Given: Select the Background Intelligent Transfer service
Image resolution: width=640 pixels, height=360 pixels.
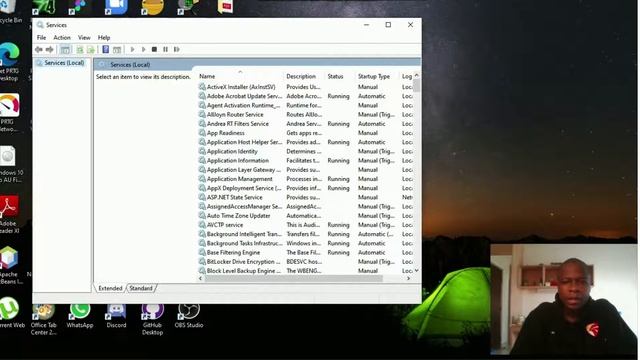Looking at the screenshot, I should click(305, 234).
